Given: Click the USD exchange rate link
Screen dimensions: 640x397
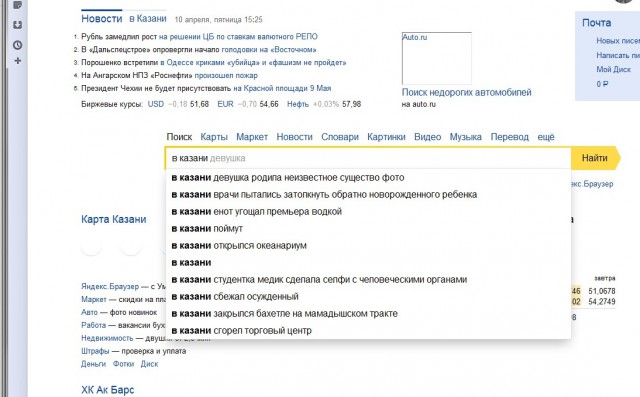Looking at the screenshot, I should [156, 104].
